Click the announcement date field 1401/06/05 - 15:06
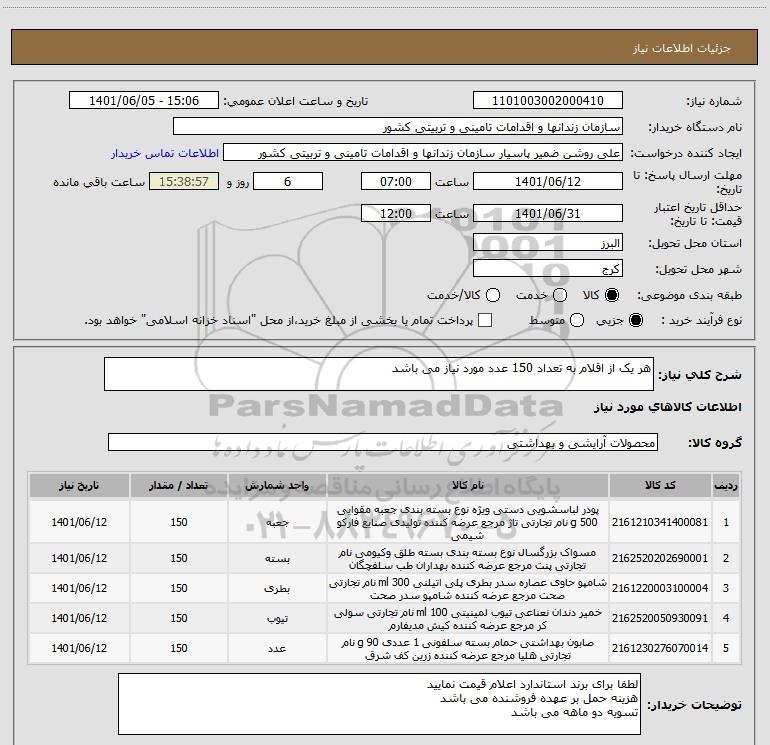 click(144, 101)
